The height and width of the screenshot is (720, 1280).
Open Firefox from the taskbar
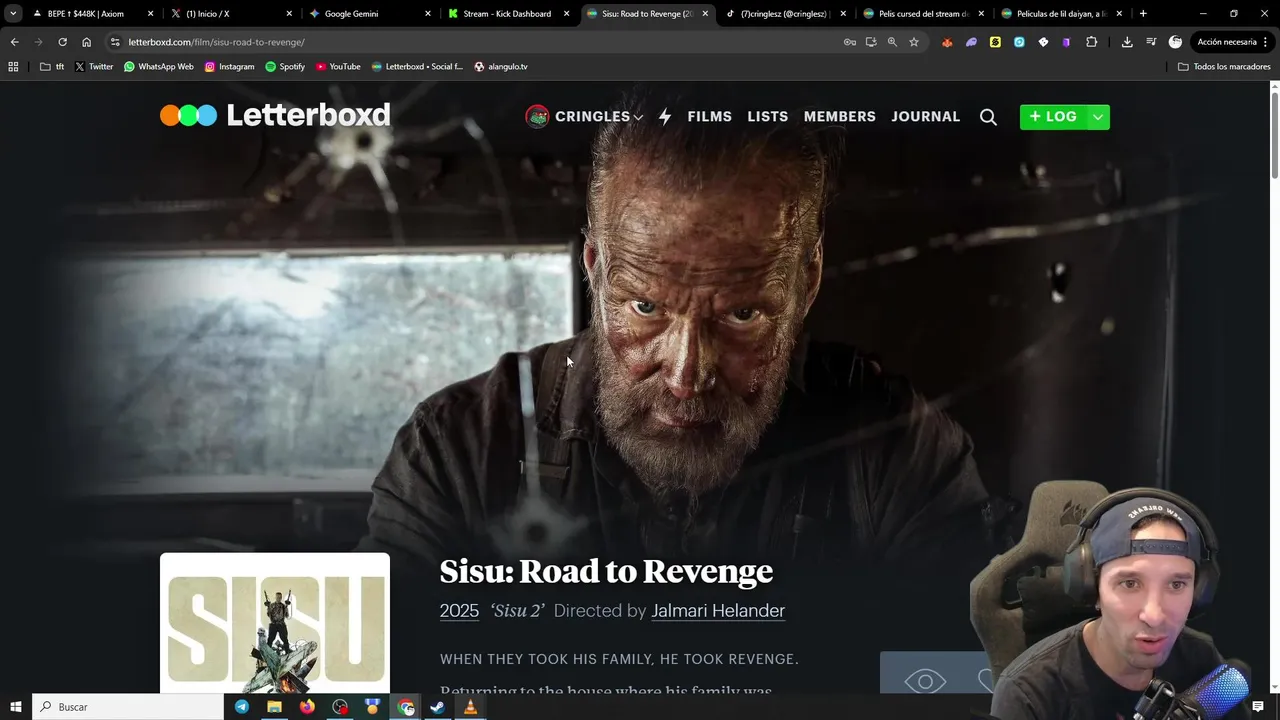[x=307, y=707]
